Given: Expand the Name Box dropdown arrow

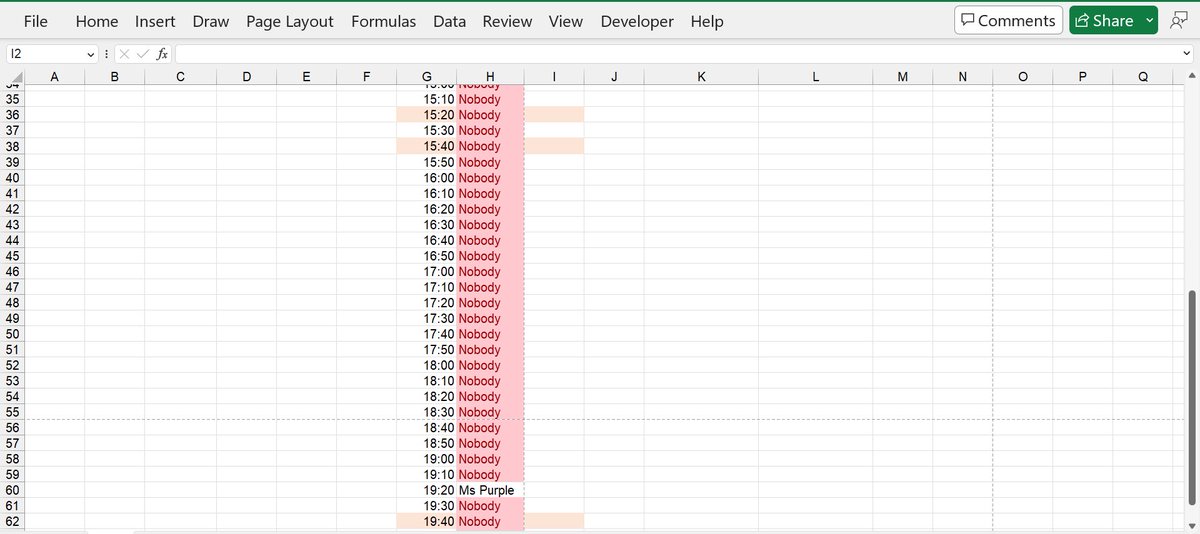Looking at the screenshot, I should pos(91,53).
